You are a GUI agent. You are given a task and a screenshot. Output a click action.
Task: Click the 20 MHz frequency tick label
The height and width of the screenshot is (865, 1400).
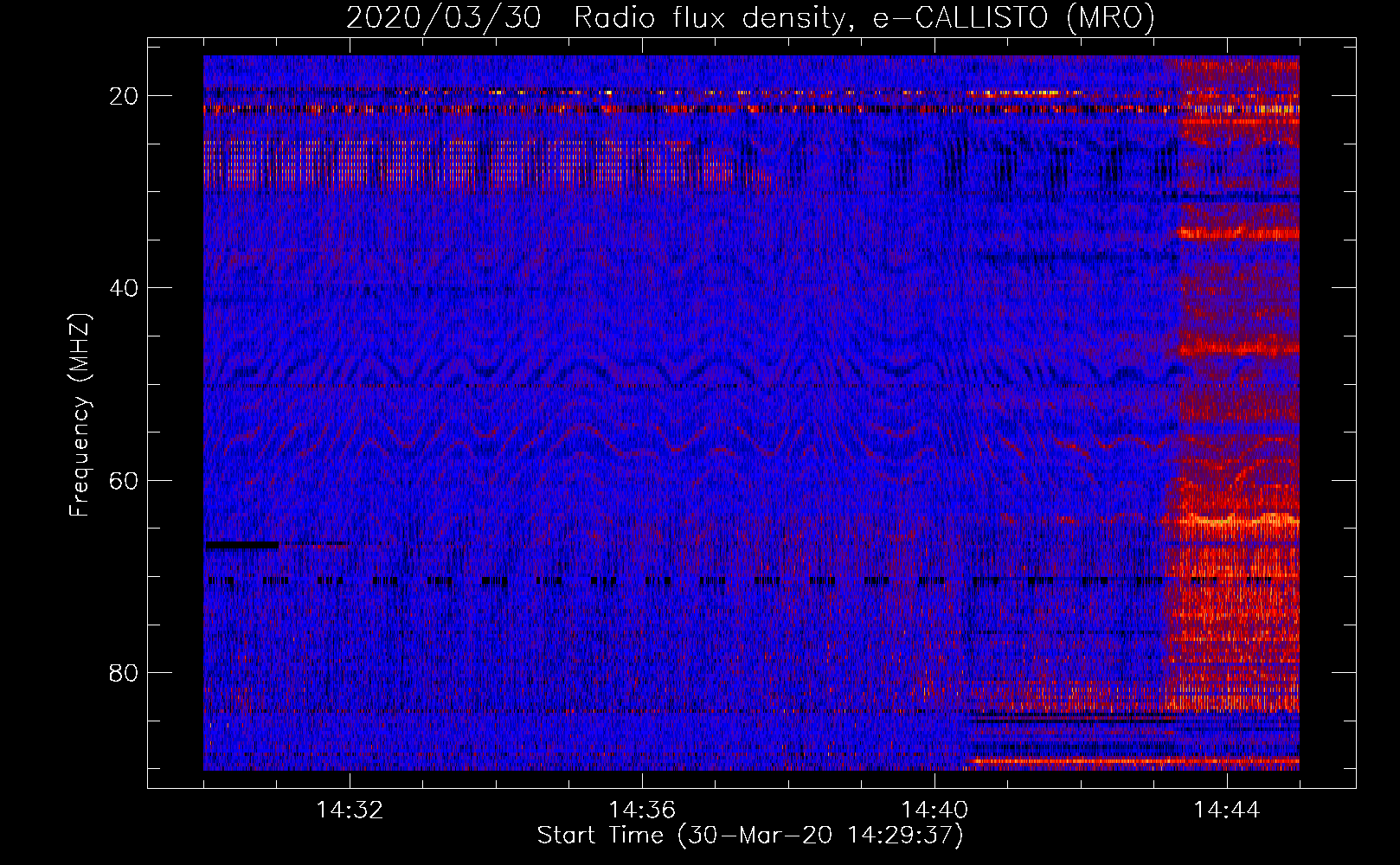pos(124,96)
